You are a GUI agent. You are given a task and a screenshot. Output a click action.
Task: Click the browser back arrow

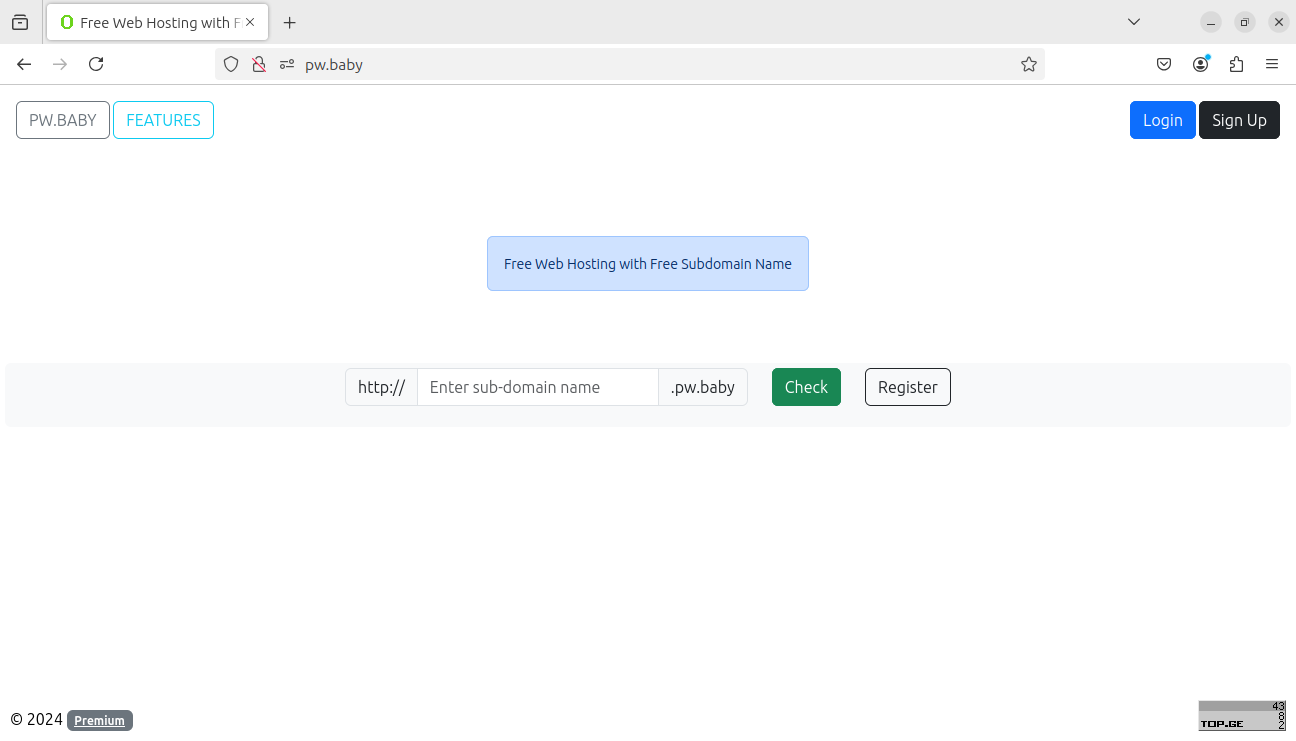point(24,64)
